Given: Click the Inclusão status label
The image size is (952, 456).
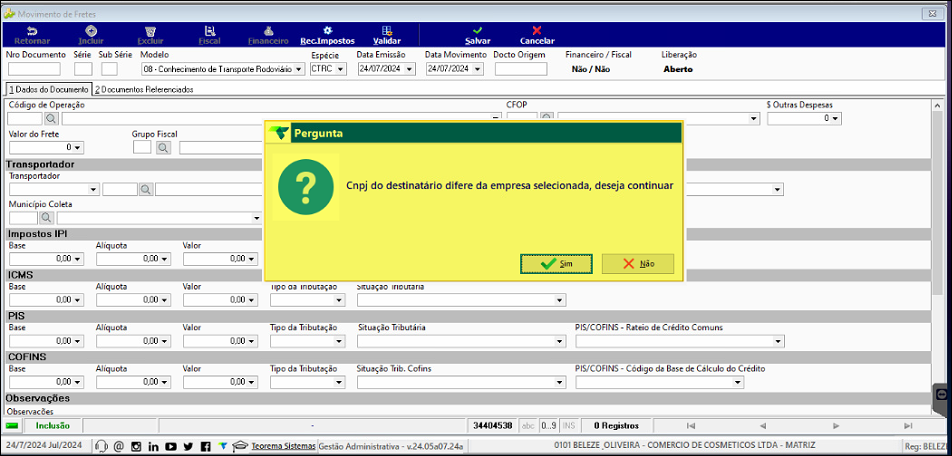Looking at the screenshot, I should tap(52, 426).
